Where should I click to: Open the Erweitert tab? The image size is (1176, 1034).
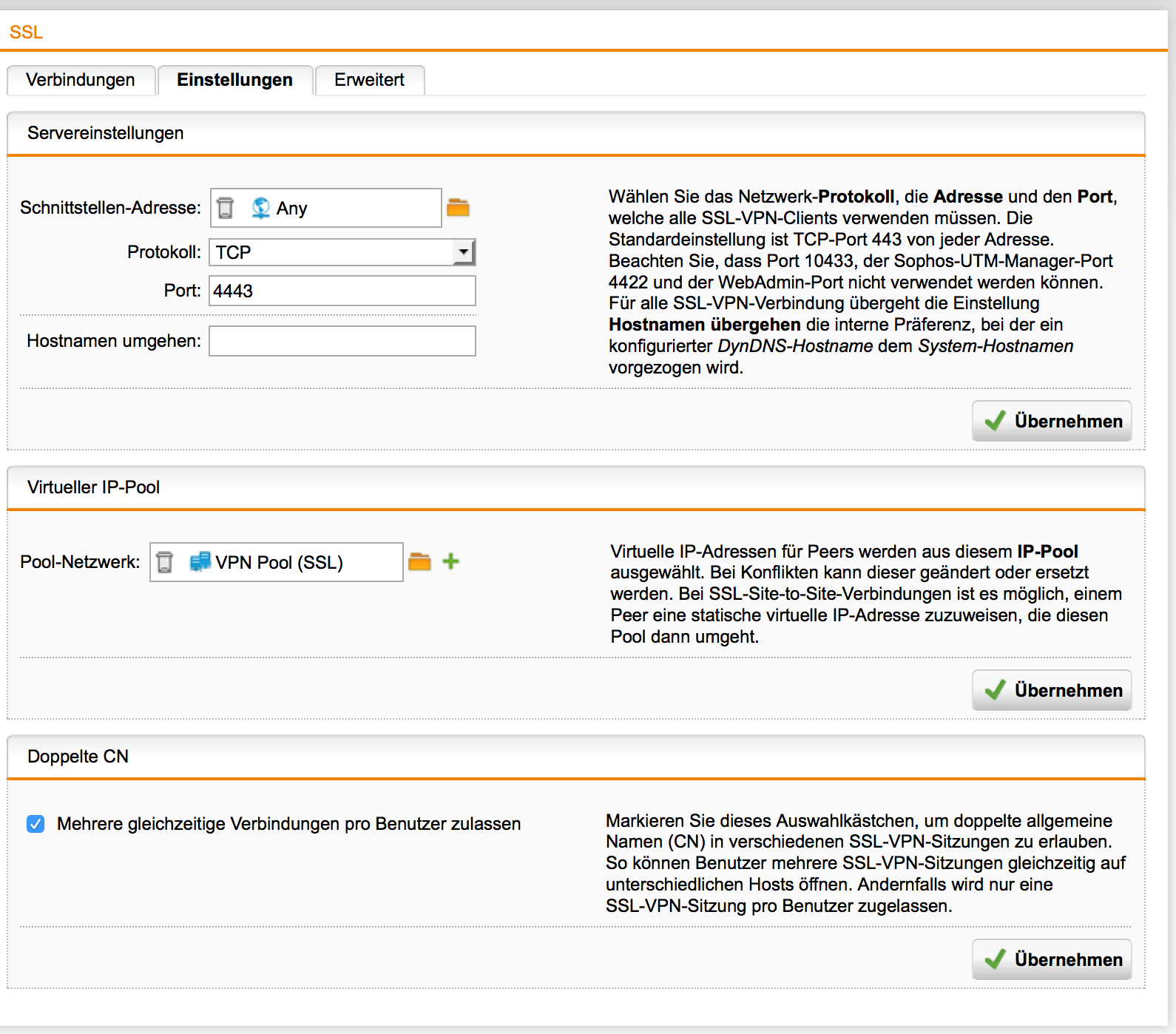(x=369, y=80)
